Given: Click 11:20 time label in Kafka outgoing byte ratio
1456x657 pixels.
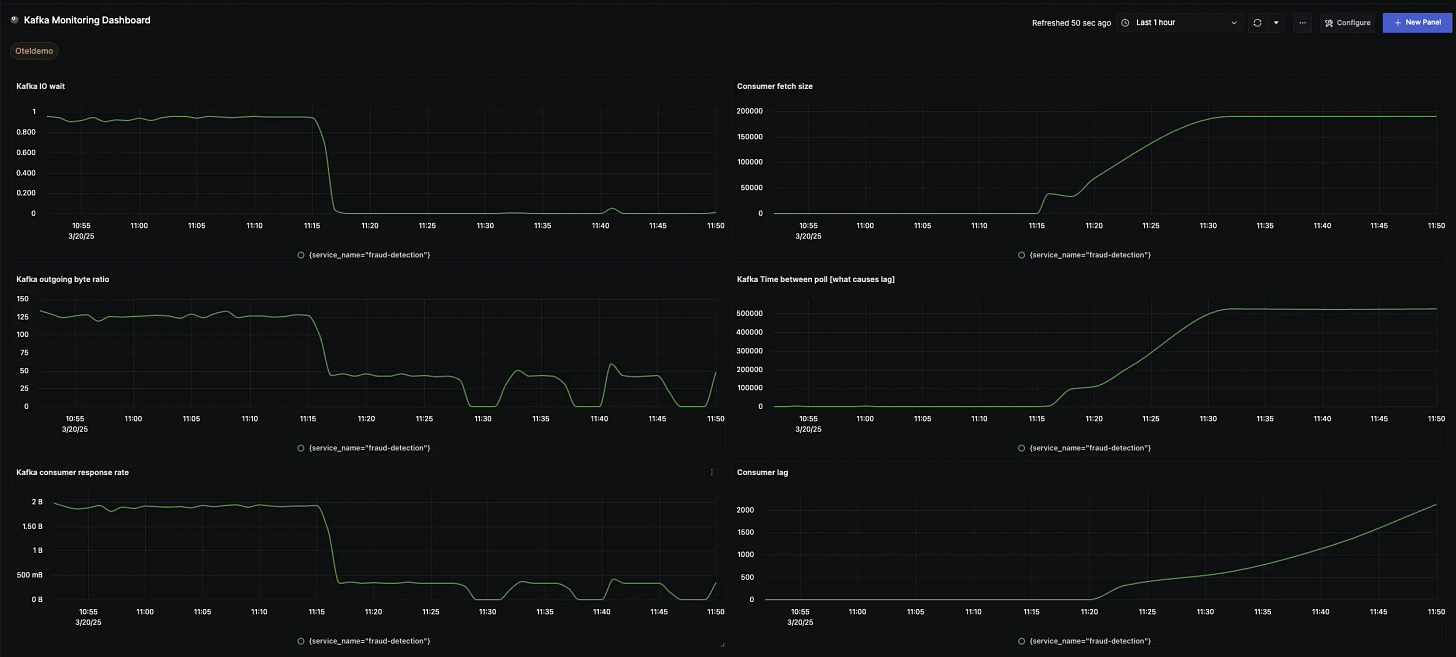Looking at the screenshot, I should (366, 418).
